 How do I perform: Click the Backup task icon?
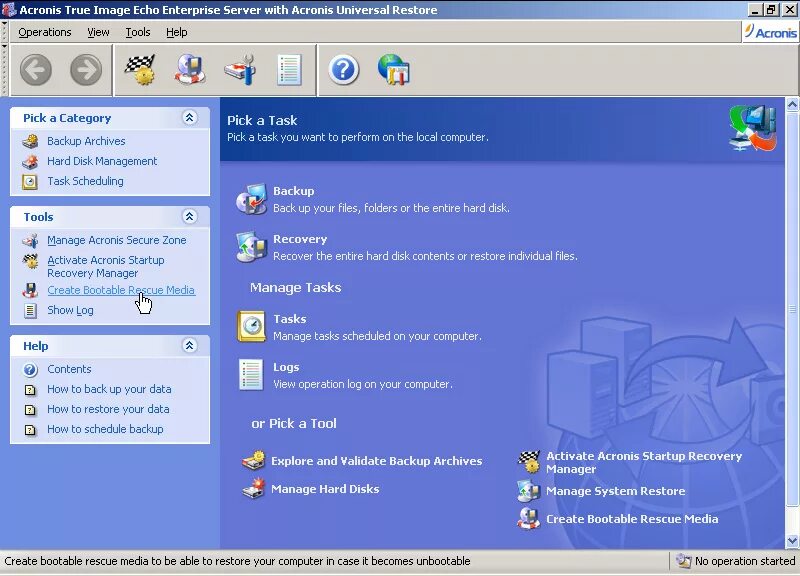[x=252, y=199]
